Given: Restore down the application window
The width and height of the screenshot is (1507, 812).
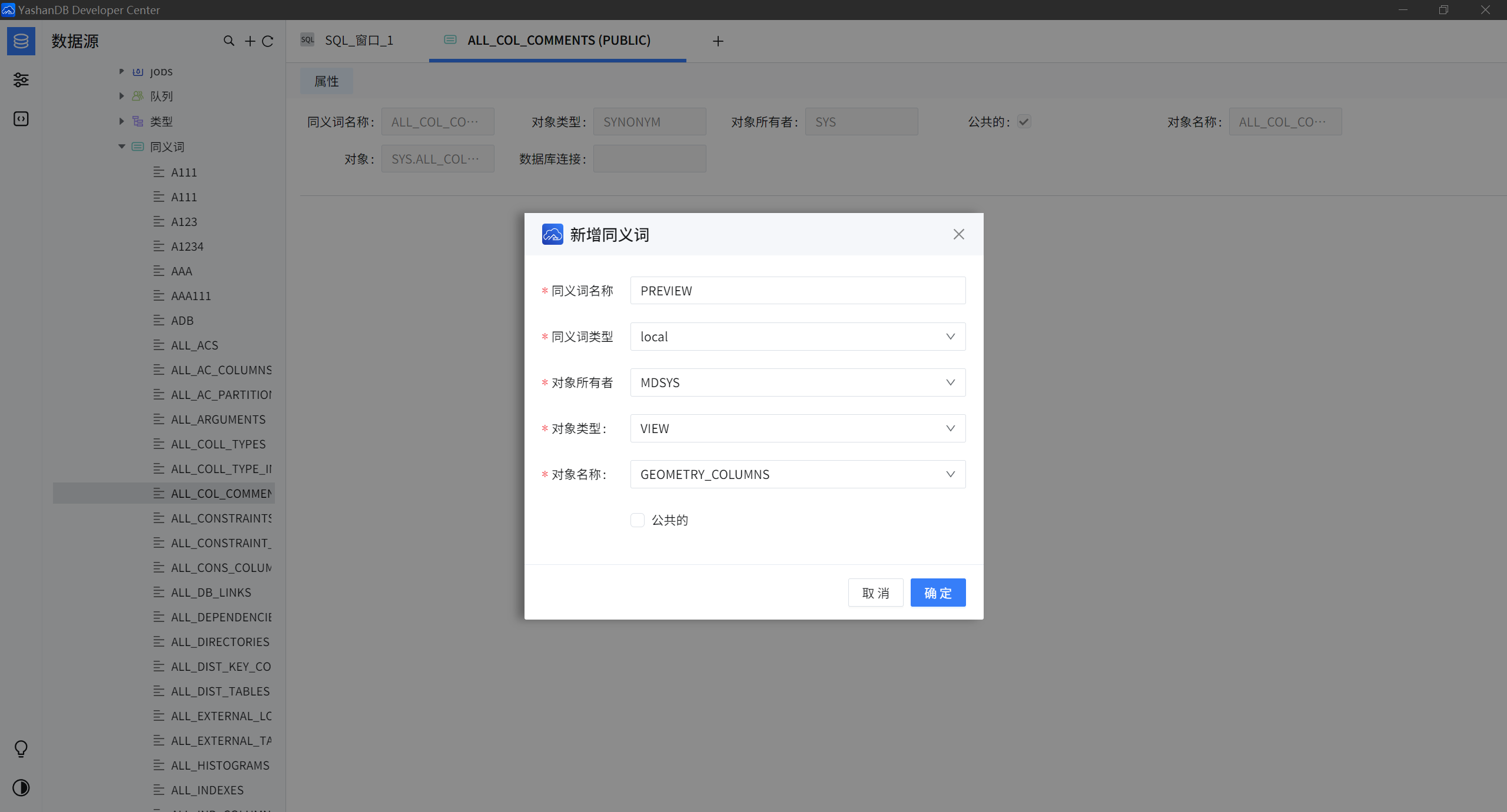Looking at the screenshot, I should point(1443,10).
